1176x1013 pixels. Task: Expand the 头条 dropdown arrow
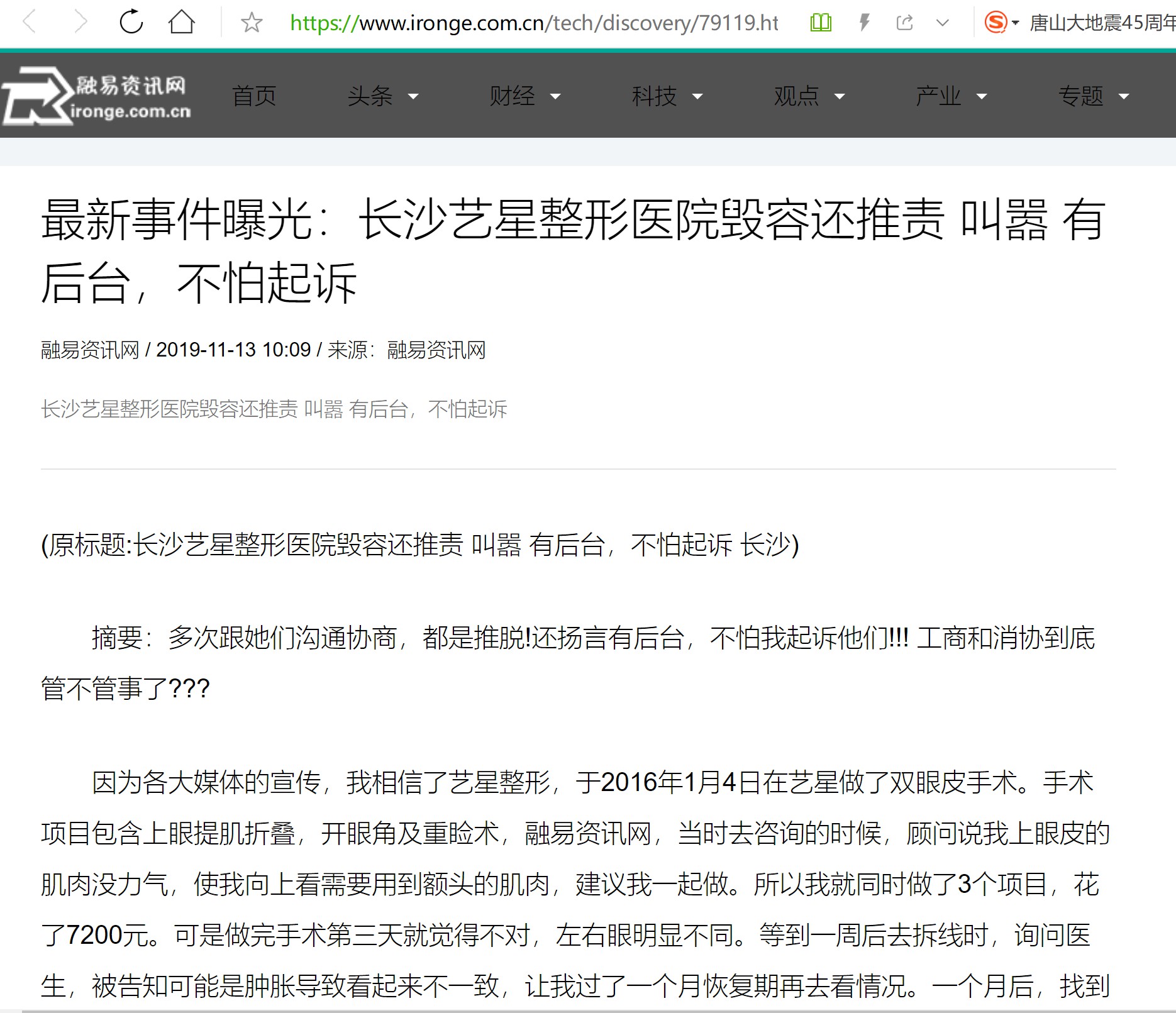pyautogui.click(x=413, y=97)
